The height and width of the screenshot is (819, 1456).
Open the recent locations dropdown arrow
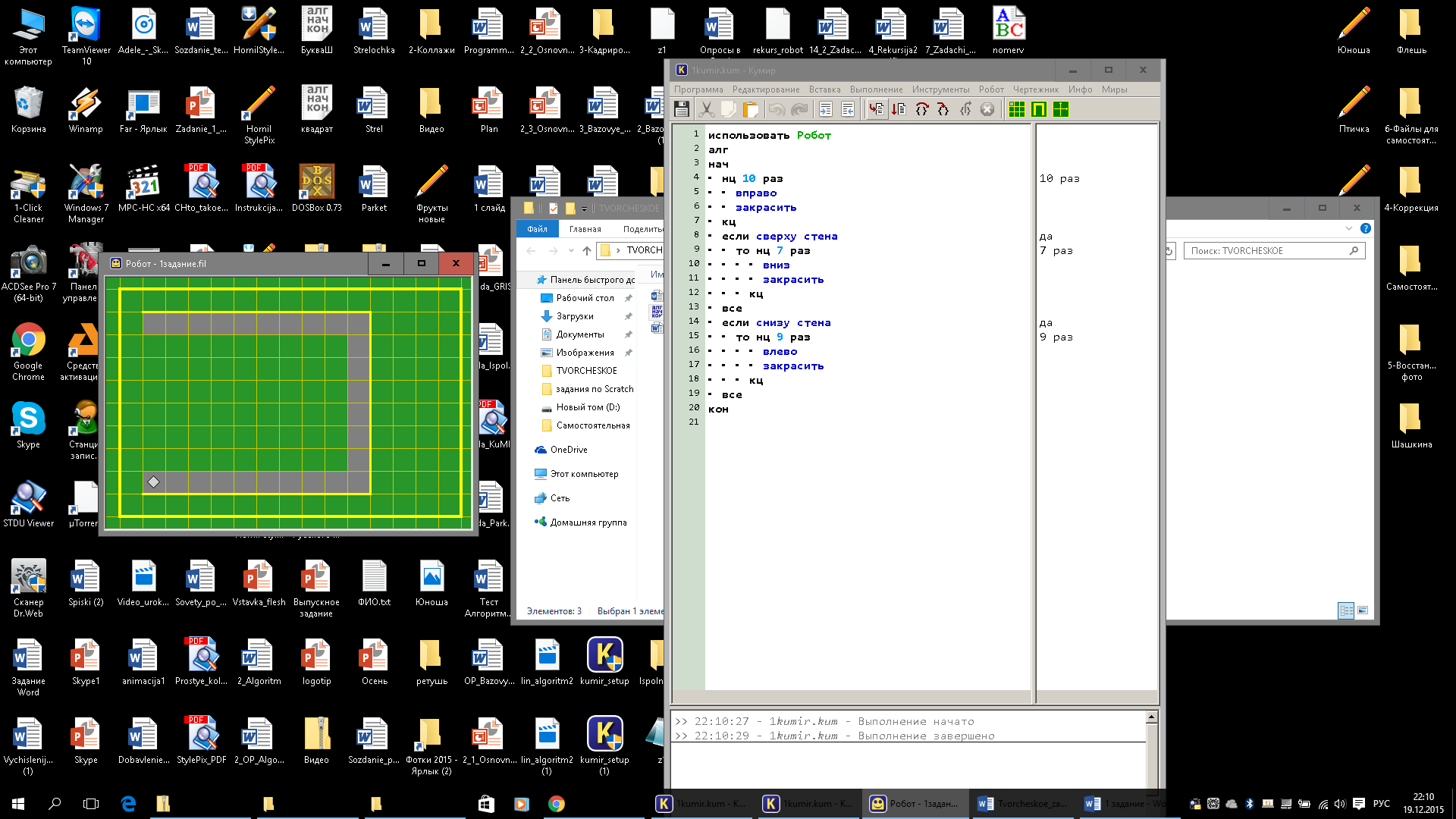pos(571,250)
